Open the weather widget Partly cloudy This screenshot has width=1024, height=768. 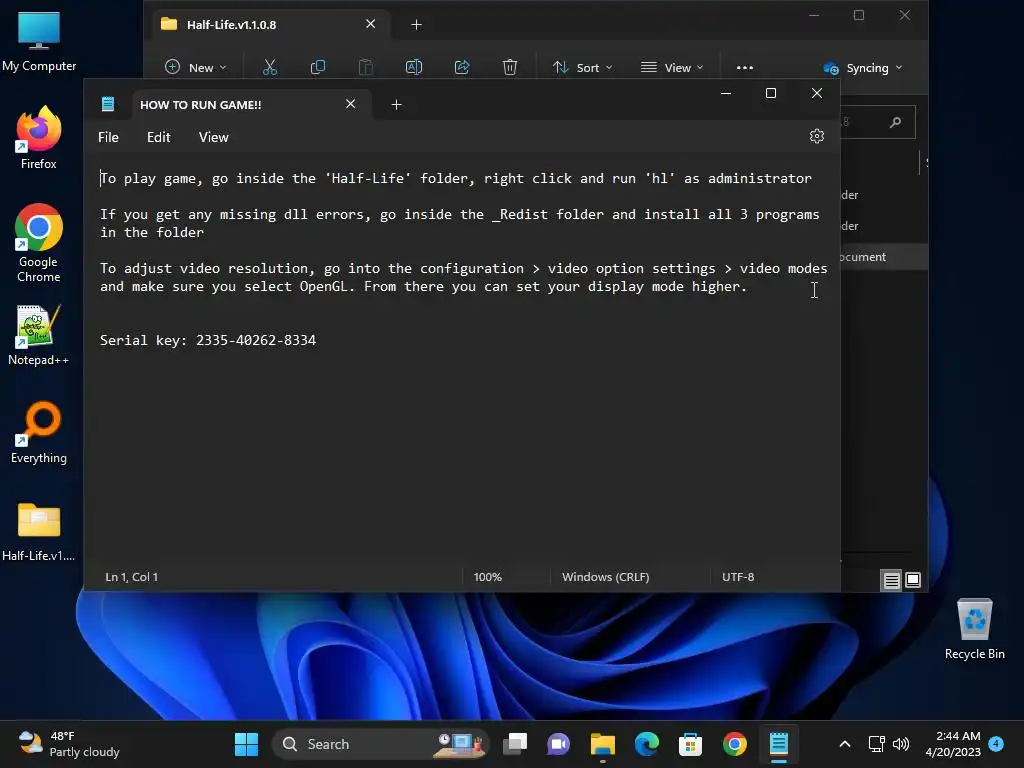click(69, 744)
